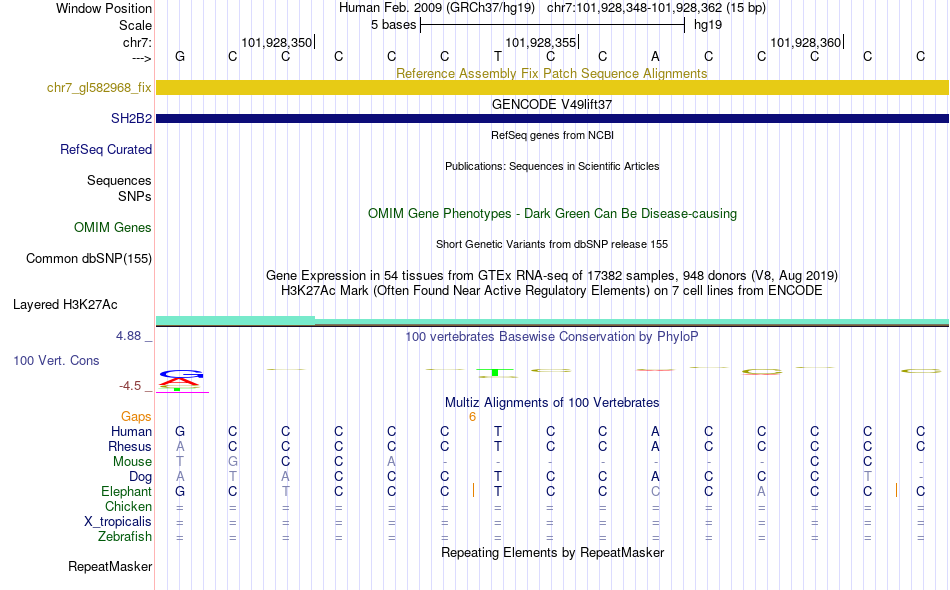Viewport: 950px width, 590px height.
Task: Click 100 Vert. Cons track label
Action: point(56,361)
